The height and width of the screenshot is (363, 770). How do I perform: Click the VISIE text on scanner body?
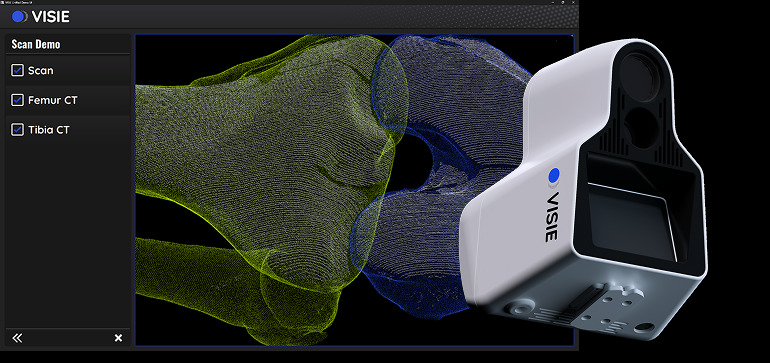coord(551,216)
